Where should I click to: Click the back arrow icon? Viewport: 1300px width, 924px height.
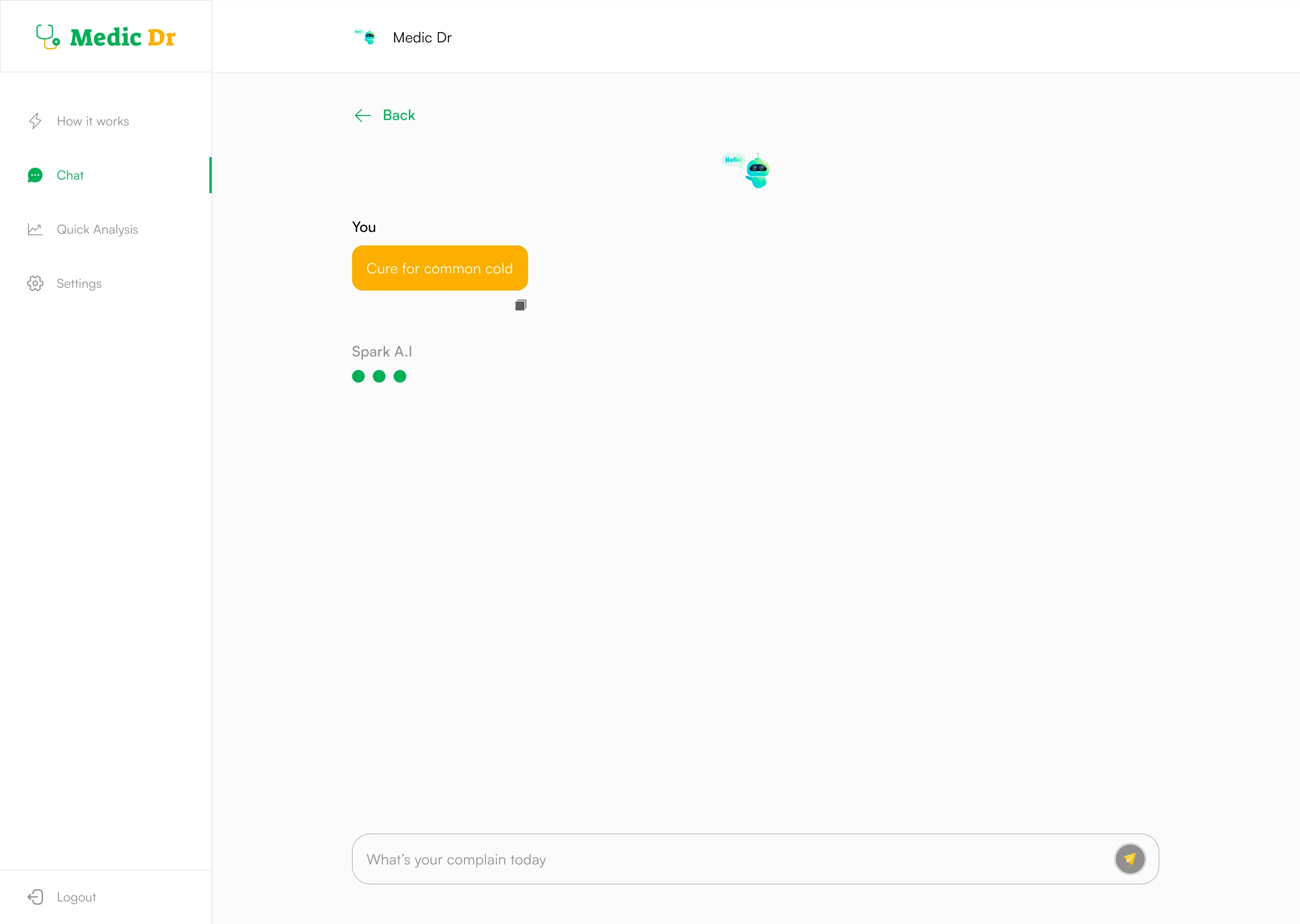tap(362, 115)
